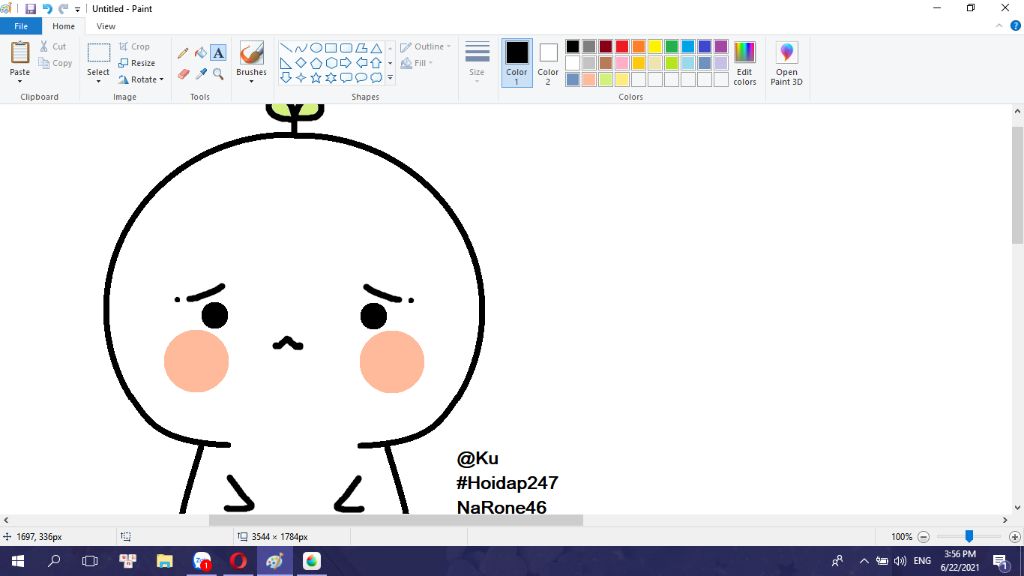This screenshot has height=576, width=1024.
Task: Open the Brushes dropdown arrow
Action: [x=251, y=81]
